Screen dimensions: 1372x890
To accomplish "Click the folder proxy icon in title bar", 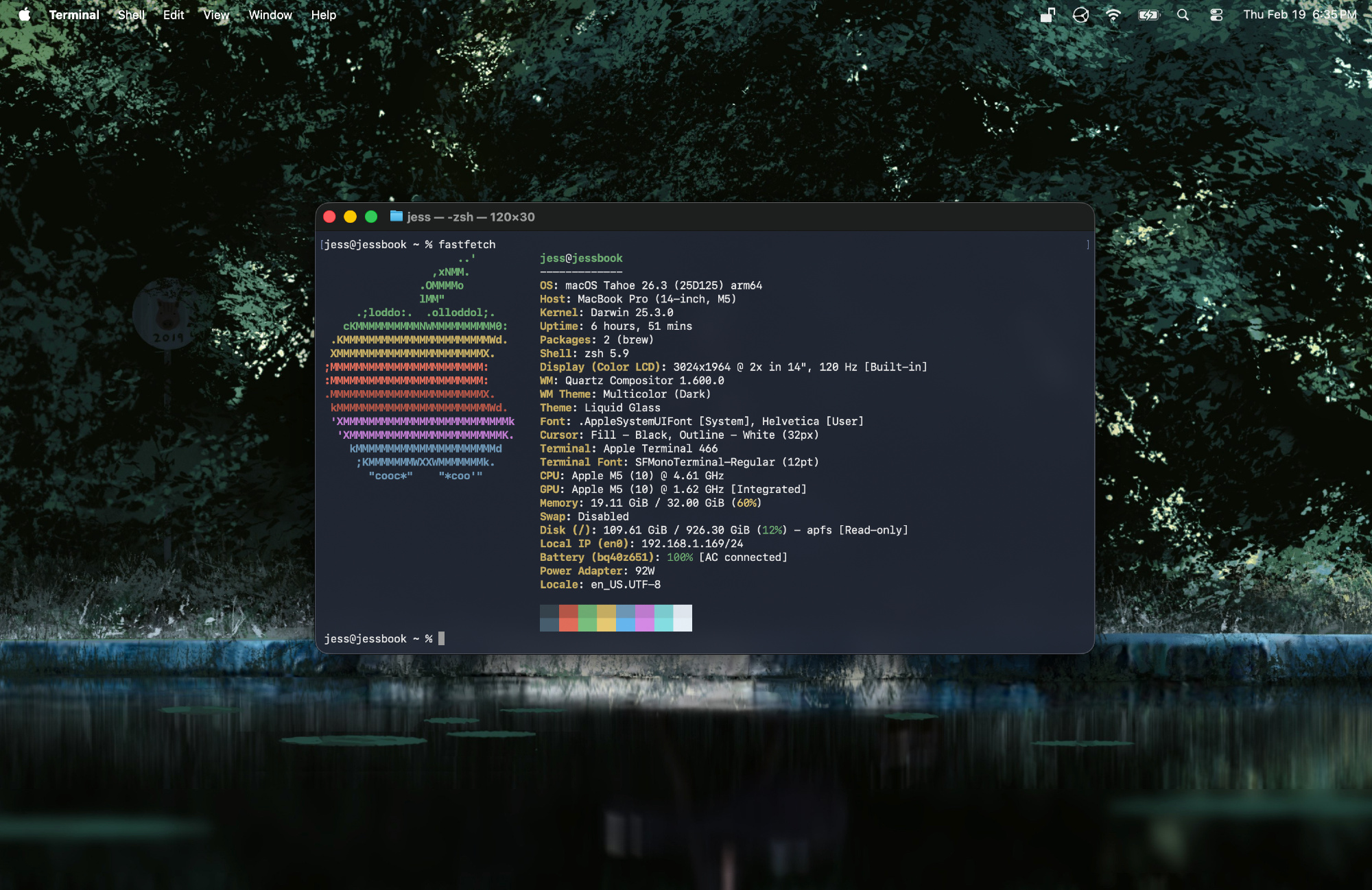I will pos(396,217).
